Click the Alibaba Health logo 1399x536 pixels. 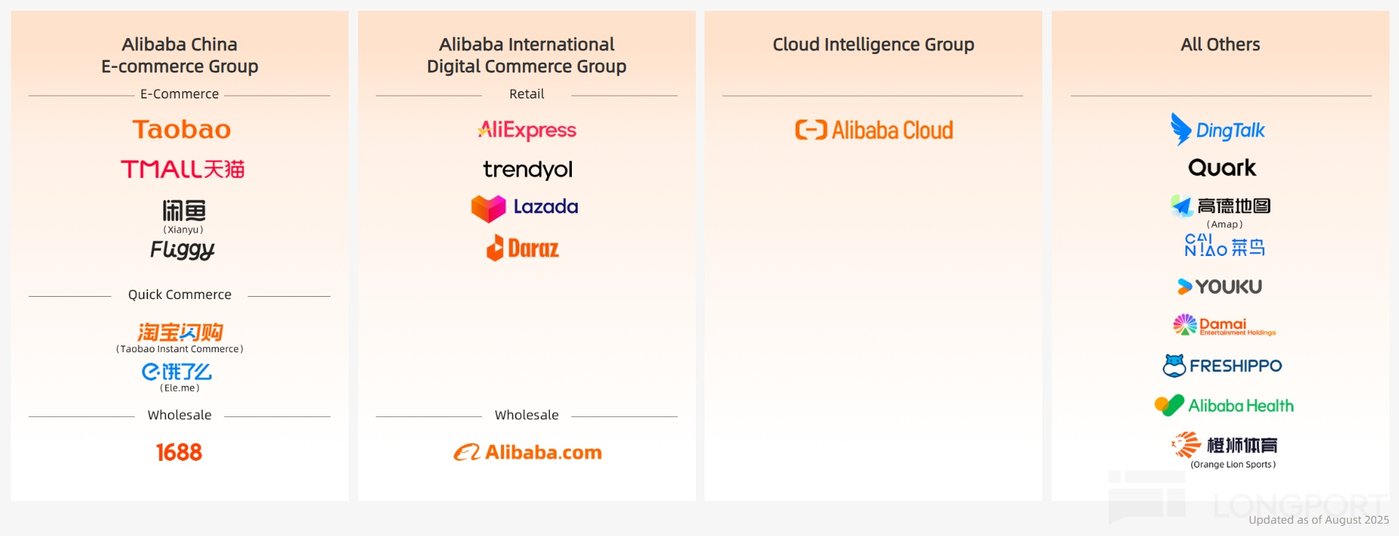coord(1224,405)
